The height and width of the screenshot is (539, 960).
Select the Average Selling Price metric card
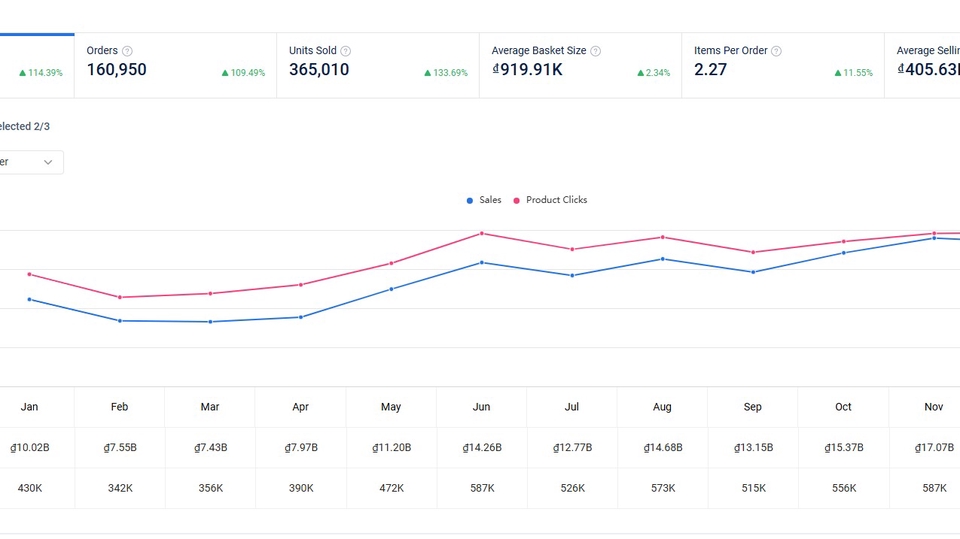pyautogui.click(x=925, y=65)
